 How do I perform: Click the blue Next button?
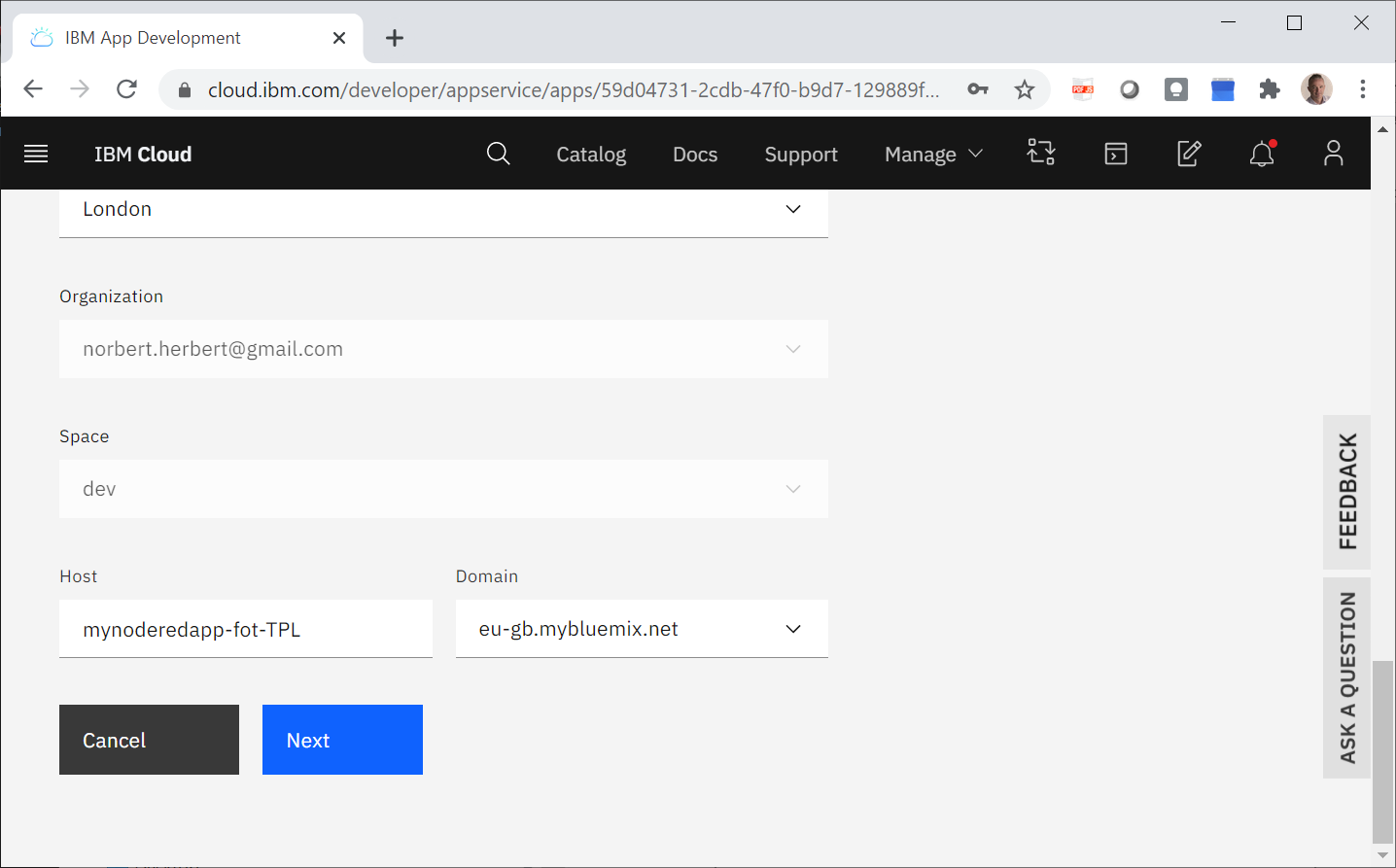[x=342, y=740]
